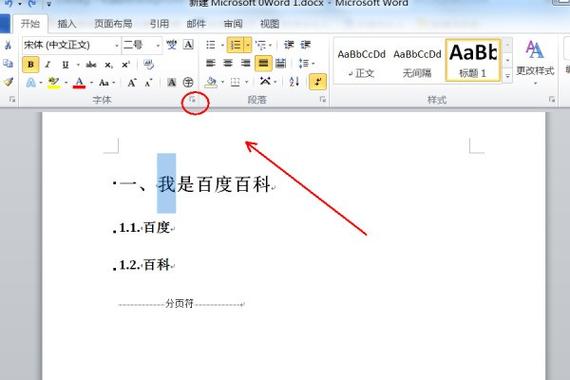The image size is (570, 380).
Task: Click the Borders grid icon
Action: coord(235,82)
